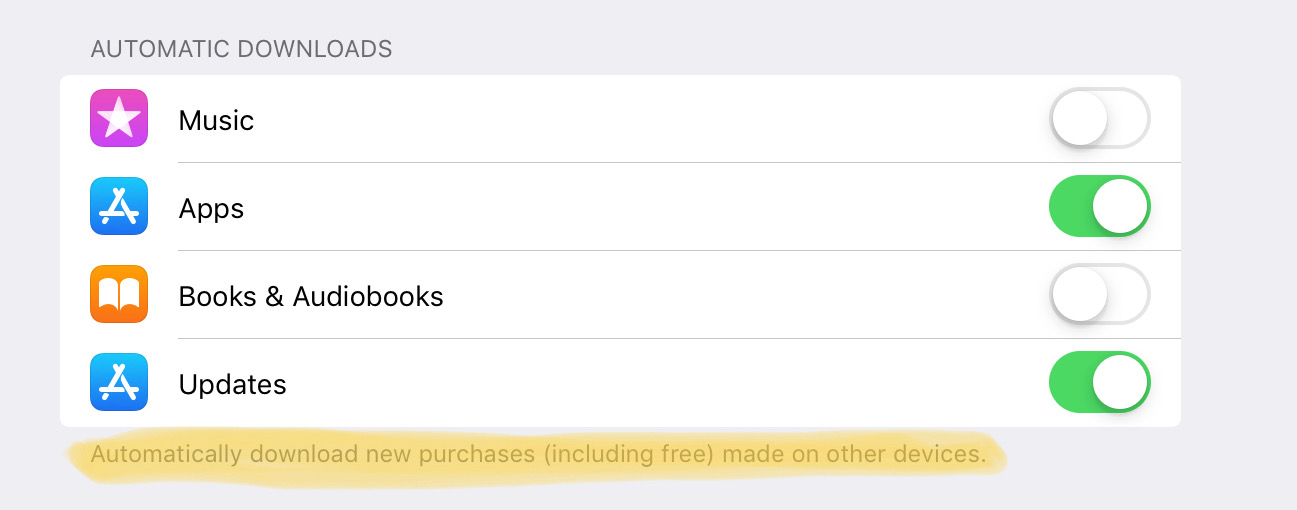Enable the Books & Audiobooks switch

click(1099, 295)
